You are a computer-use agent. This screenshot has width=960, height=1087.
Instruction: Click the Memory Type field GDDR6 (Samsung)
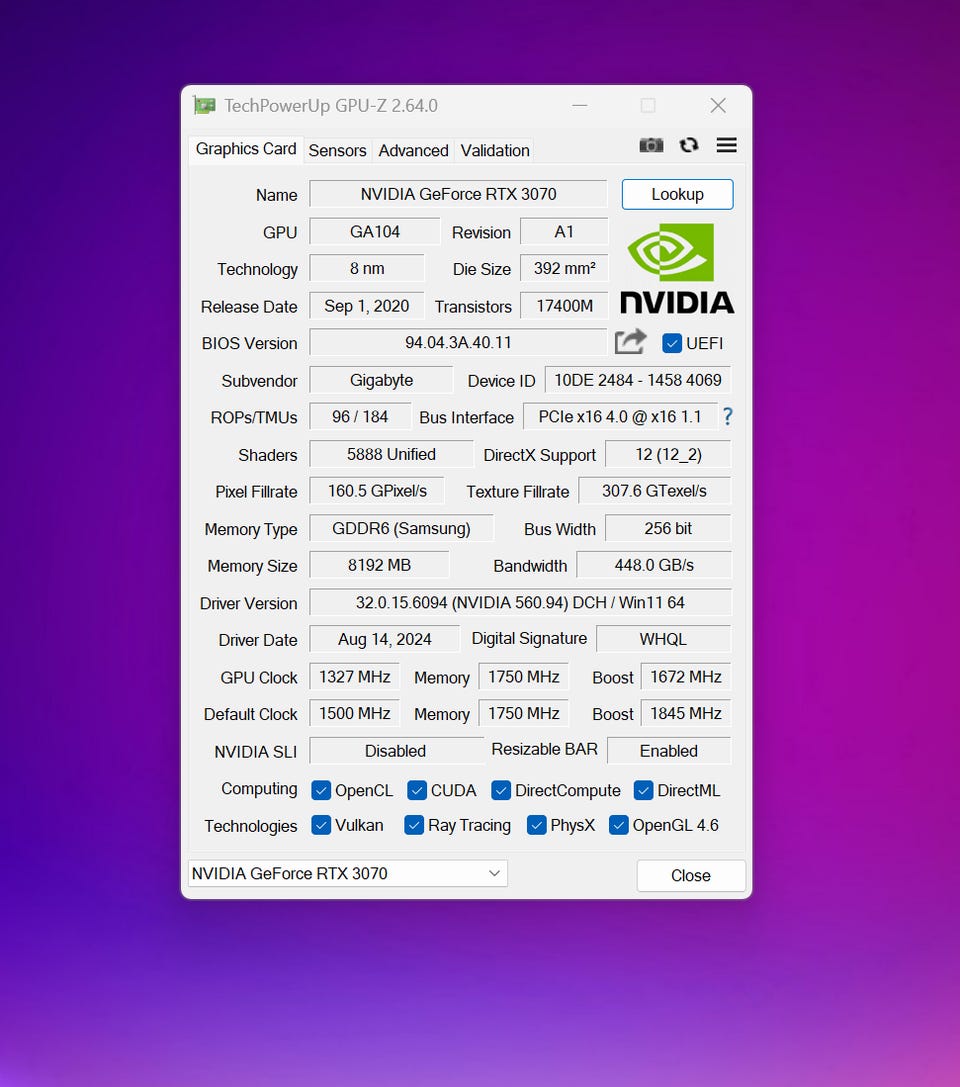pos(401,528)
